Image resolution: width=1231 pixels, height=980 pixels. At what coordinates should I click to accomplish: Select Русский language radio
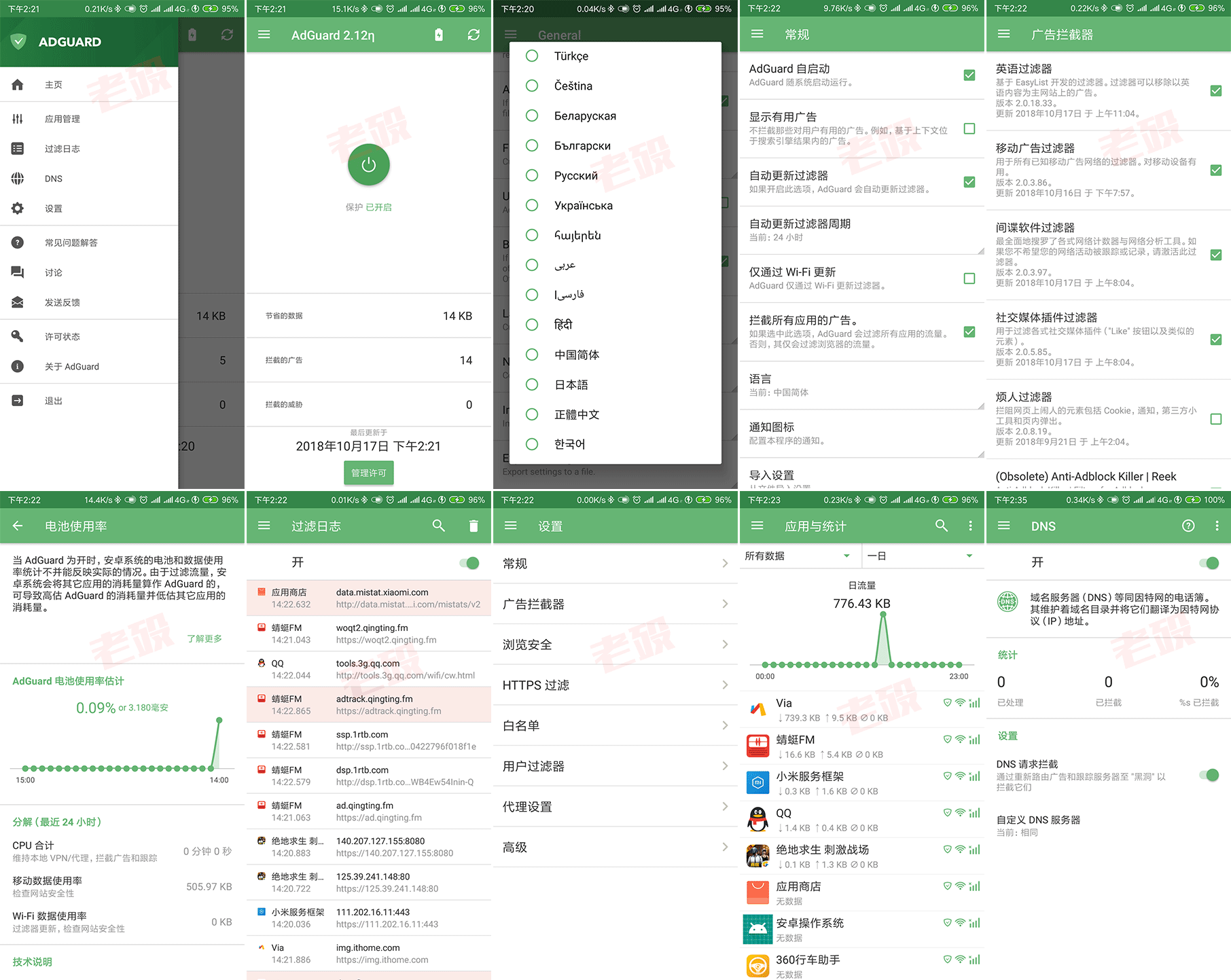click(x=532, y=175)
